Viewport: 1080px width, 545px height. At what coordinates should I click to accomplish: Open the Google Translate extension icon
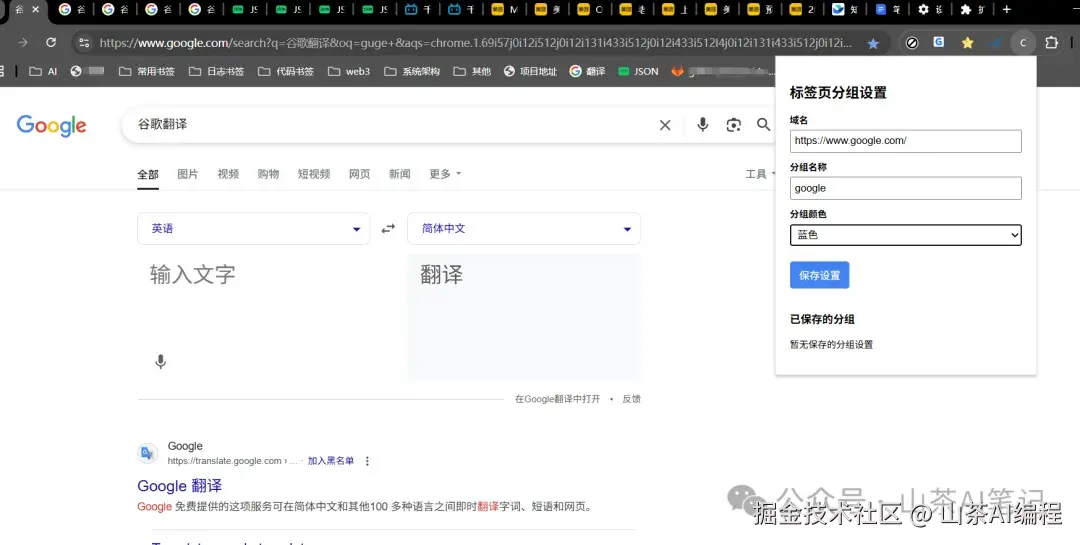(939, 42)
